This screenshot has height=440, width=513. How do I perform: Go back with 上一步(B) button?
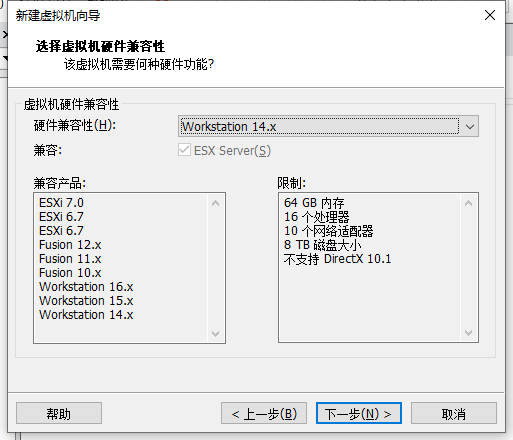click(264, 414)
